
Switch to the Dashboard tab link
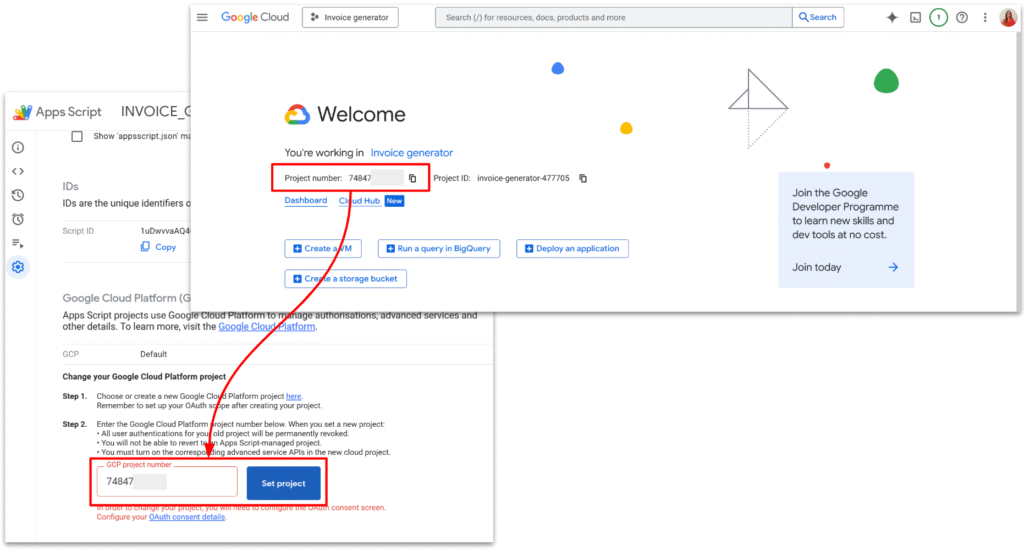[305, 200]
